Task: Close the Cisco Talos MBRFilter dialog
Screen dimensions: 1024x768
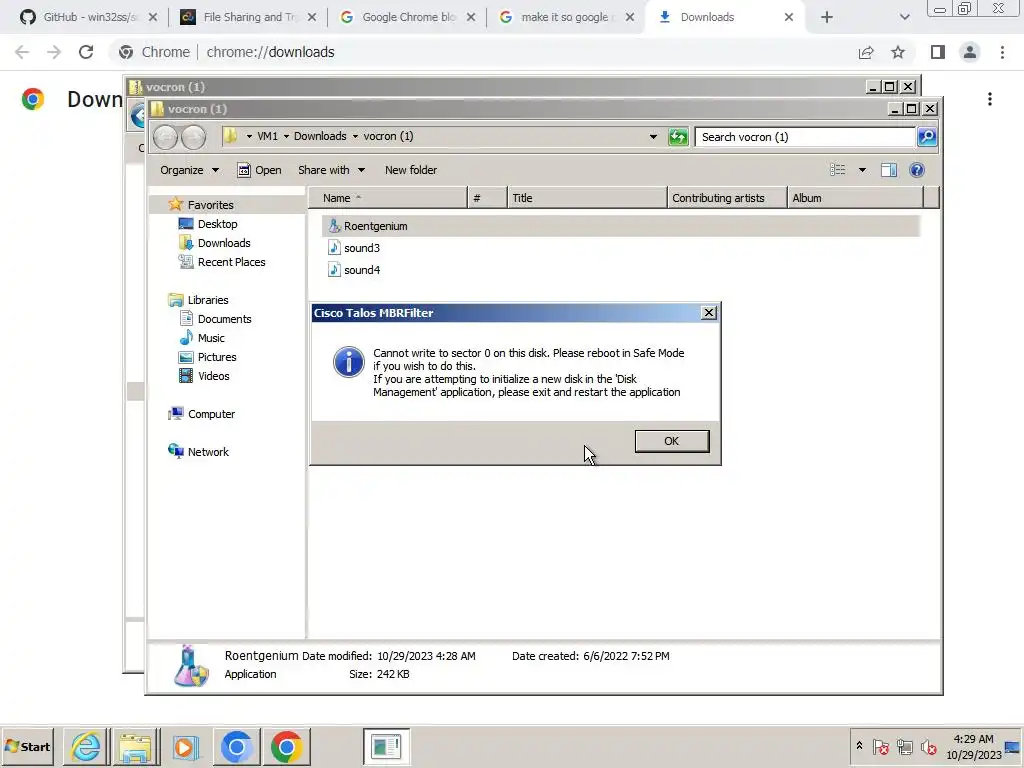Action: (709, 313)
